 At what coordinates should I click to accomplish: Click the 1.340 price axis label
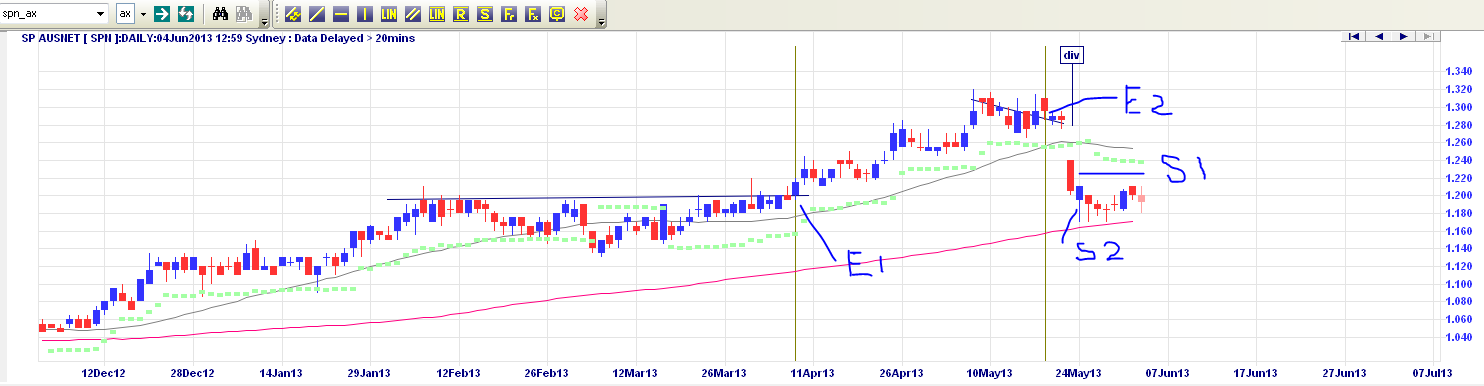[x=1460, y=72]
